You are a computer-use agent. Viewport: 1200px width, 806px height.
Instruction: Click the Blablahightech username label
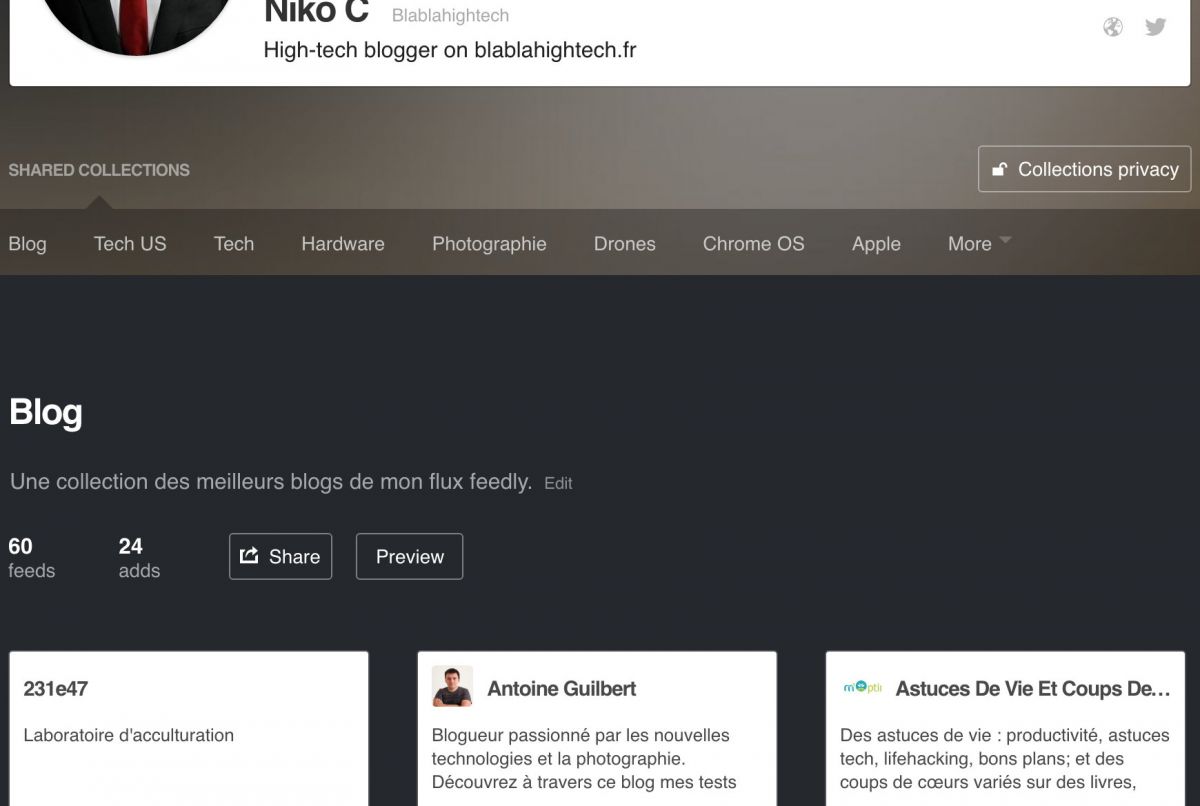coord(450,16)
